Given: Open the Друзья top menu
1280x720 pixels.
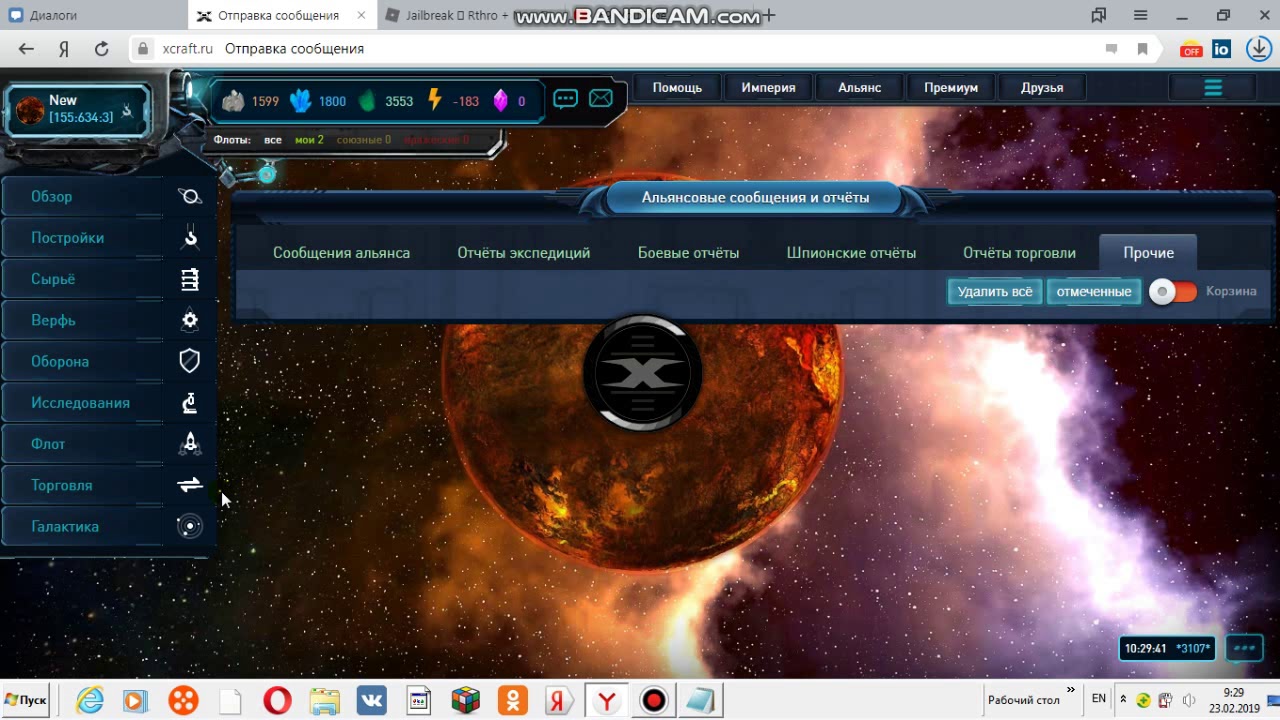Looking at the screenshot, I should pos(1042,88).
